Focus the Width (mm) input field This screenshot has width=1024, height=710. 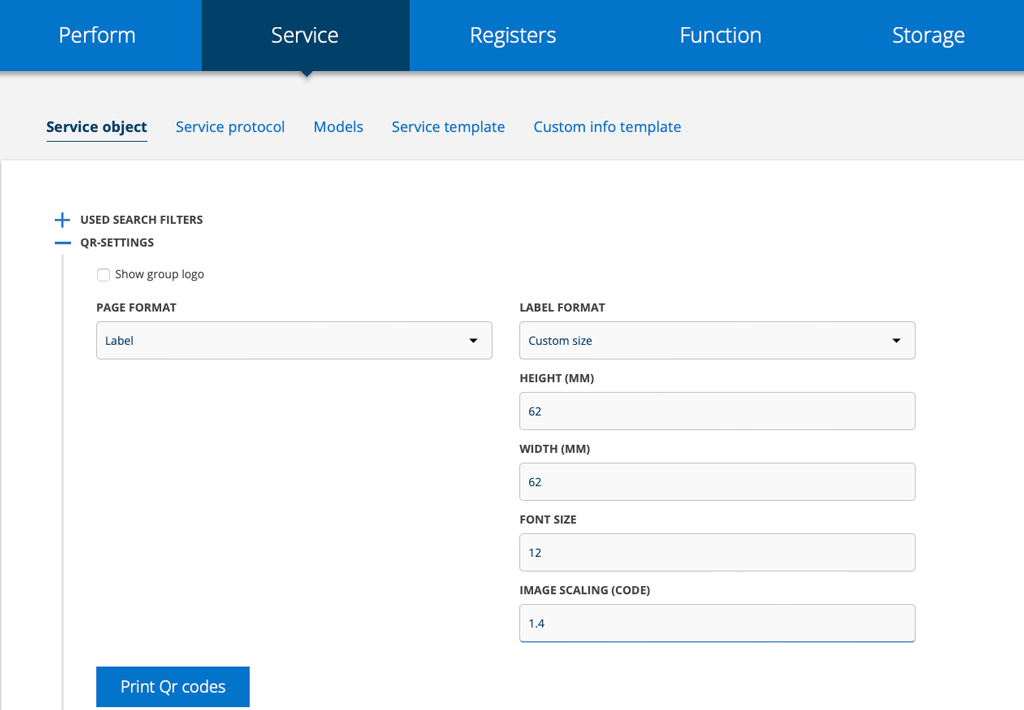coord(717,481)
